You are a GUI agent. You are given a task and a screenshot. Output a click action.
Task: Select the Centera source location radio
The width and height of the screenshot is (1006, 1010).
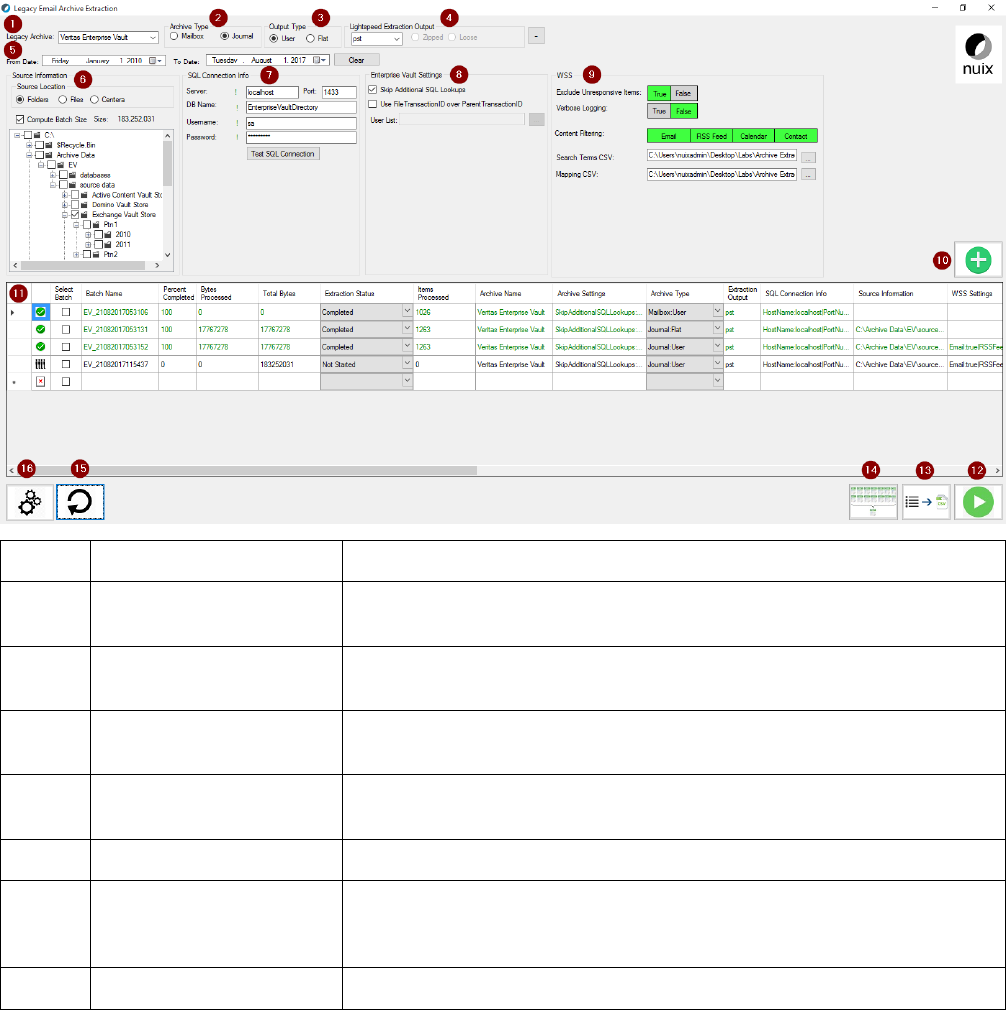(94, 100)
